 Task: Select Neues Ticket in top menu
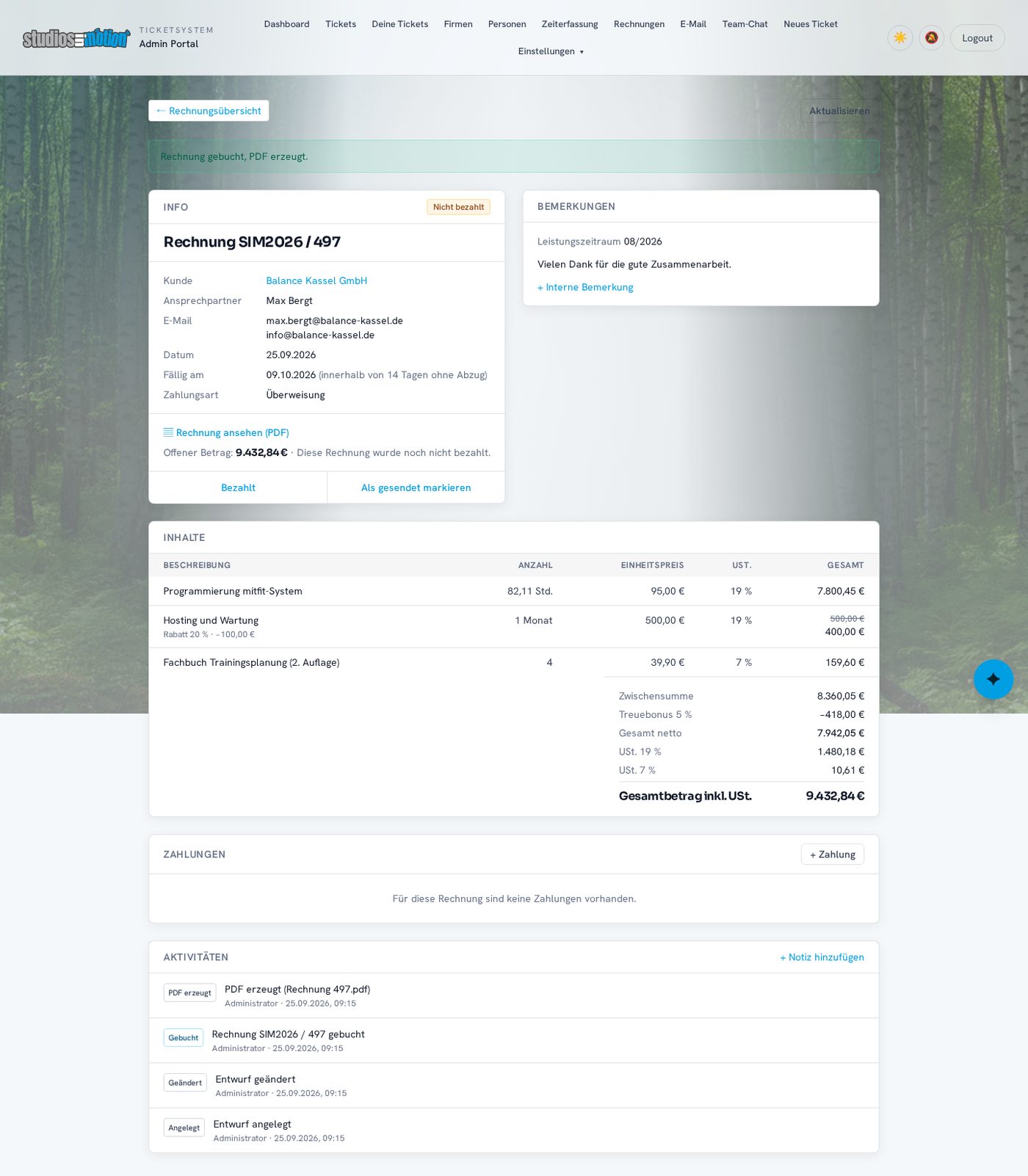[x=811, y=24]
